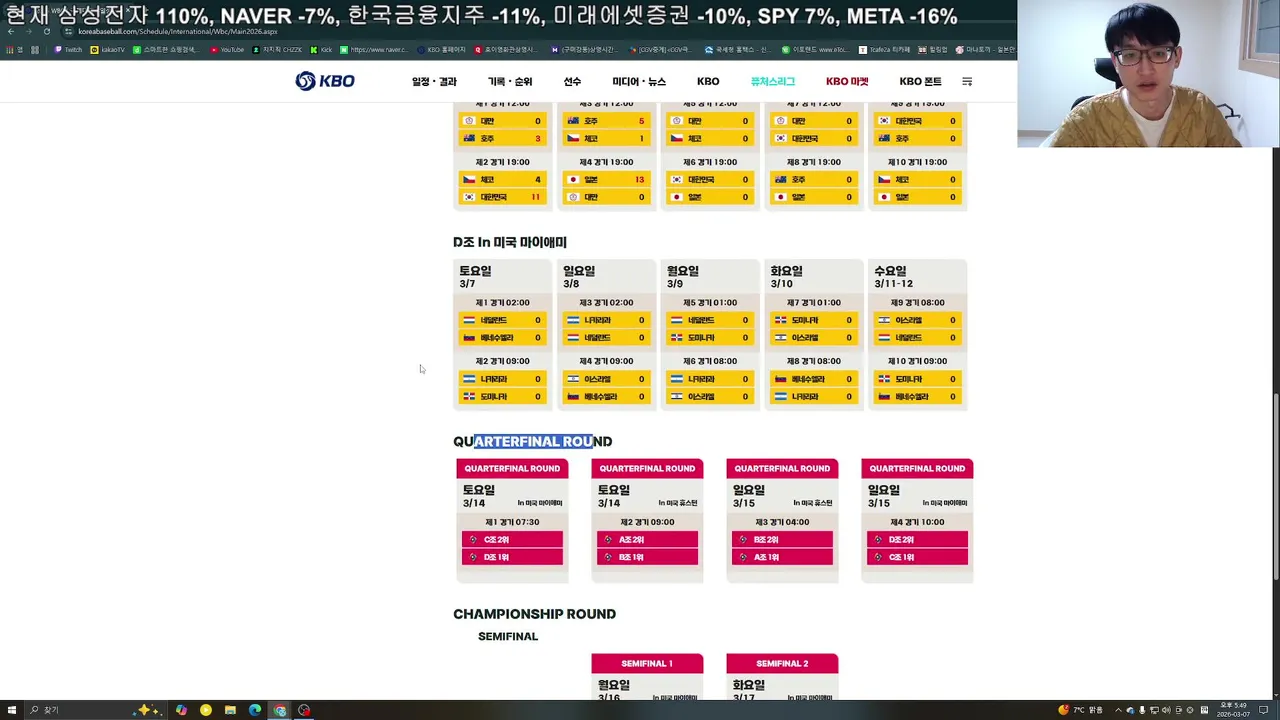The height and width of the screenshot is (720, 1280).
Task: Open the naver.com bookmark
Action: point(373,49)
